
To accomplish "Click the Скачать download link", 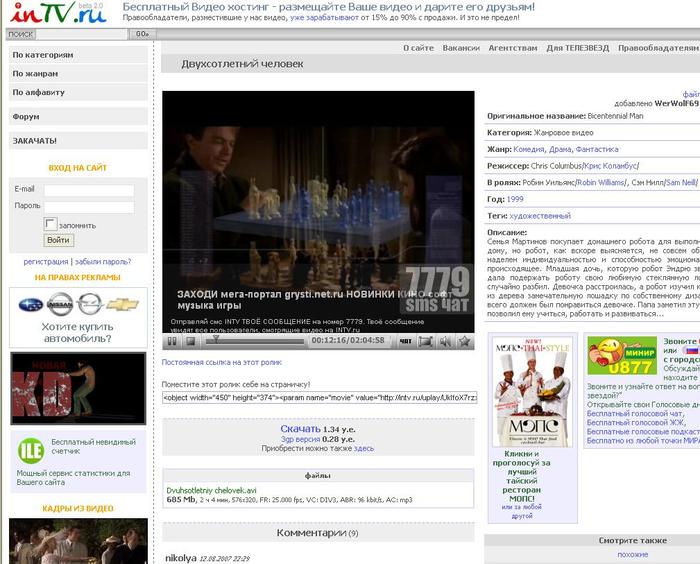I will (300, 429).
